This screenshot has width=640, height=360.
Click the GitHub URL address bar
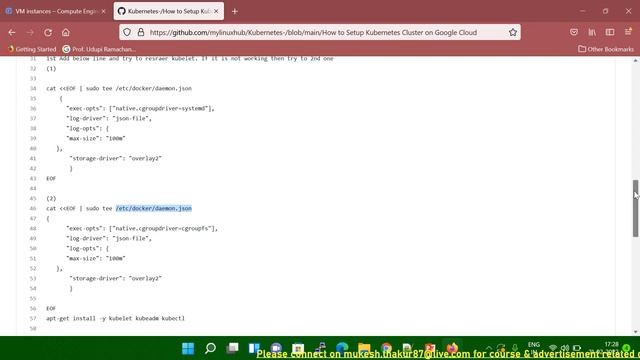(x=313, y=32)
